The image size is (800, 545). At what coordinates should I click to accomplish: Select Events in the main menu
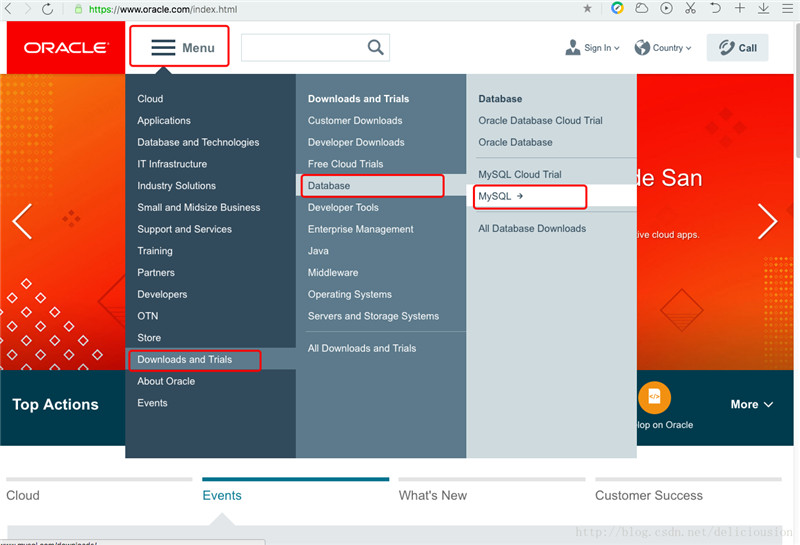[x=152, y=403]
